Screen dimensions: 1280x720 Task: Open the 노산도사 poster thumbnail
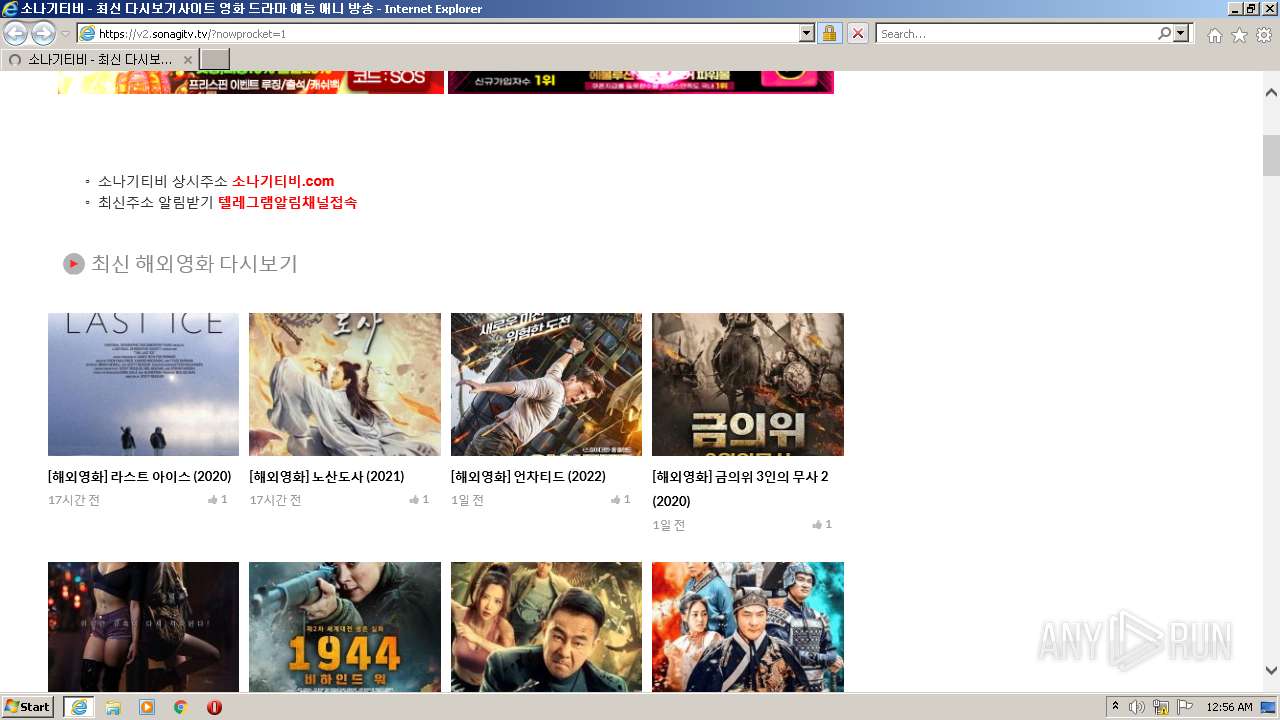click(345, 384)
